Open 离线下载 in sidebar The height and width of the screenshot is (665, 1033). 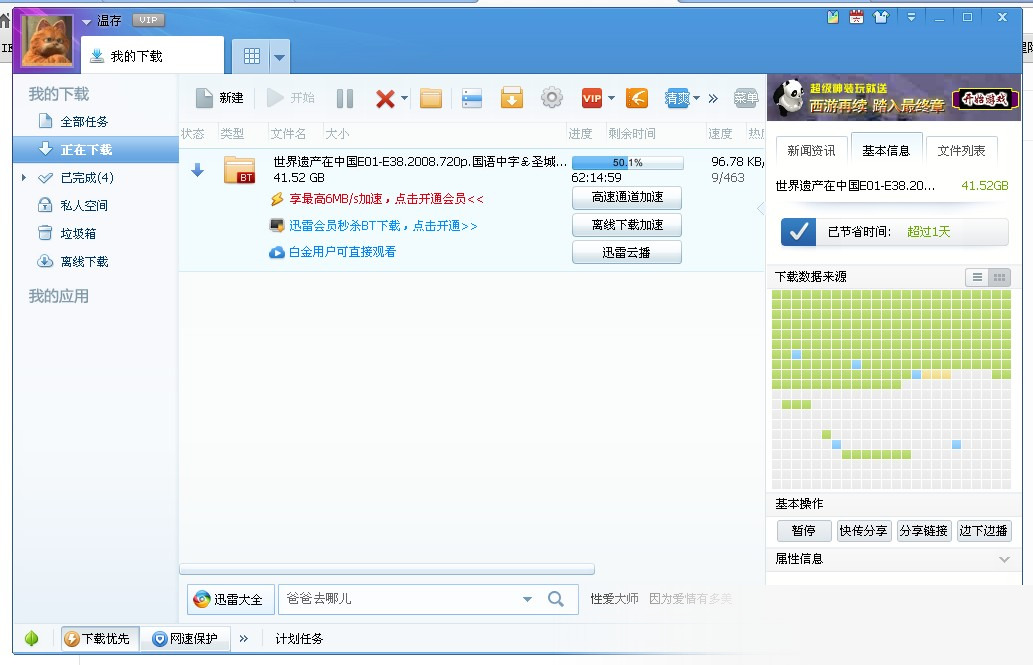pyautogui.click(x=84, y=262)
